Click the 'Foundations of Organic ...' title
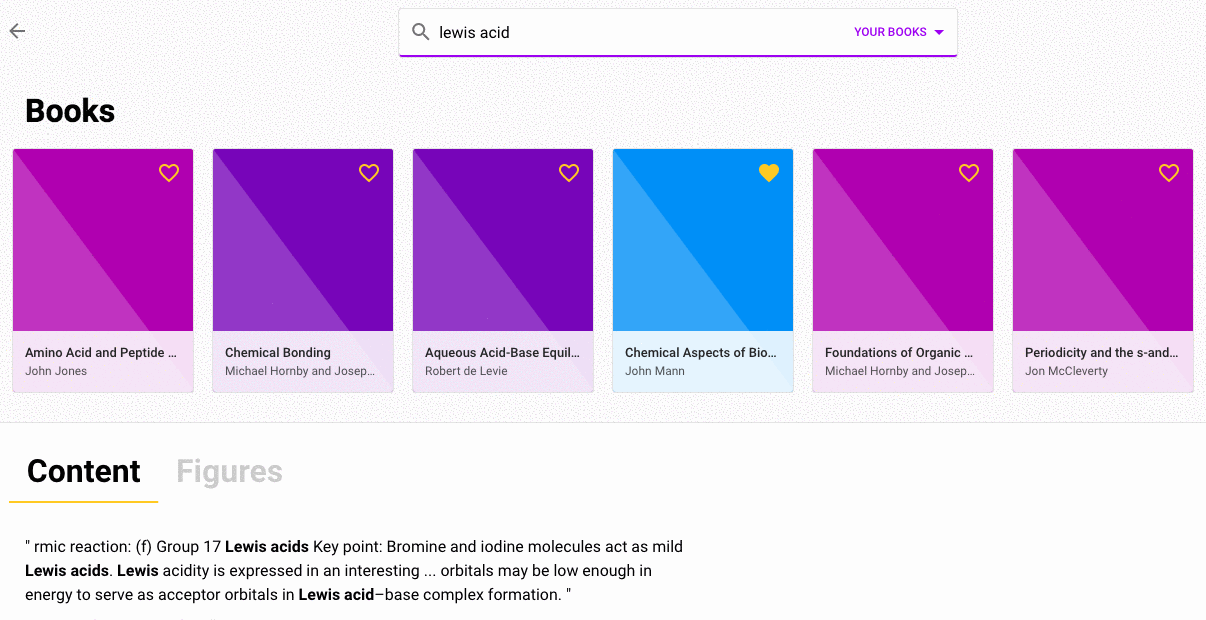 (899, 353)
